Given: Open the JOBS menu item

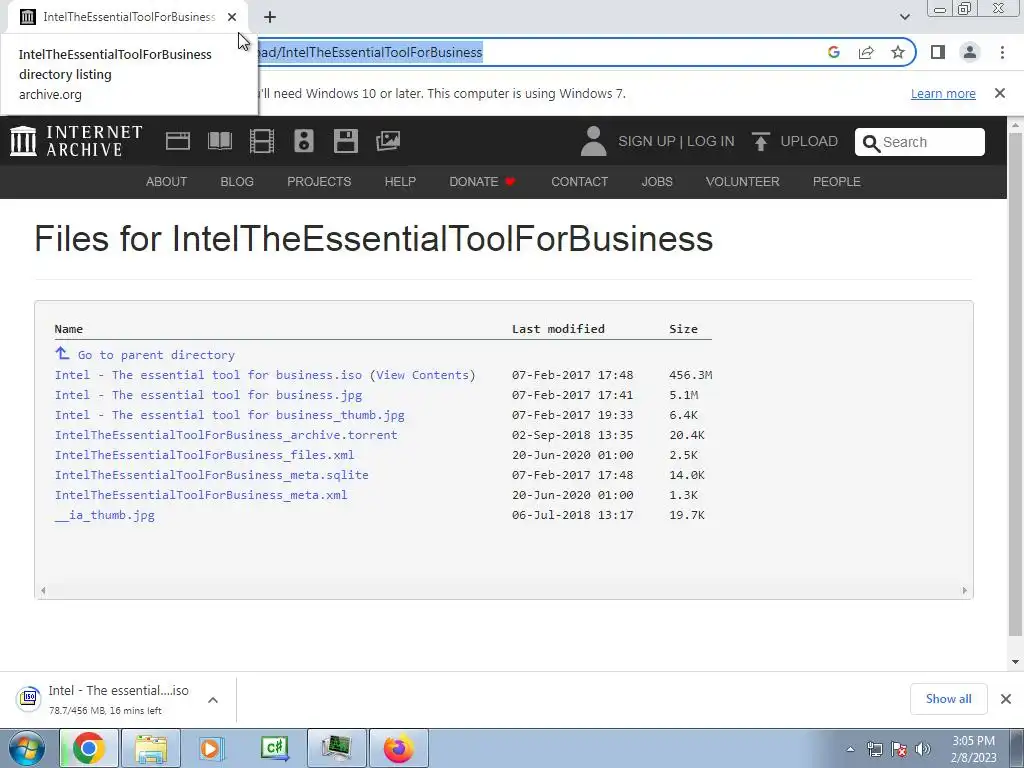Looking at the screenshot, I should [657, 182].
